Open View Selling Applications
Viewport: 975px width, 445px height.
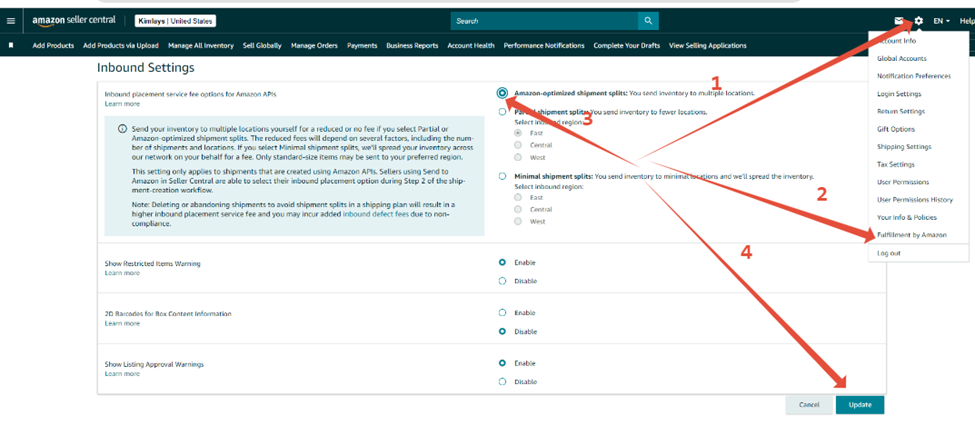(708, 45)
